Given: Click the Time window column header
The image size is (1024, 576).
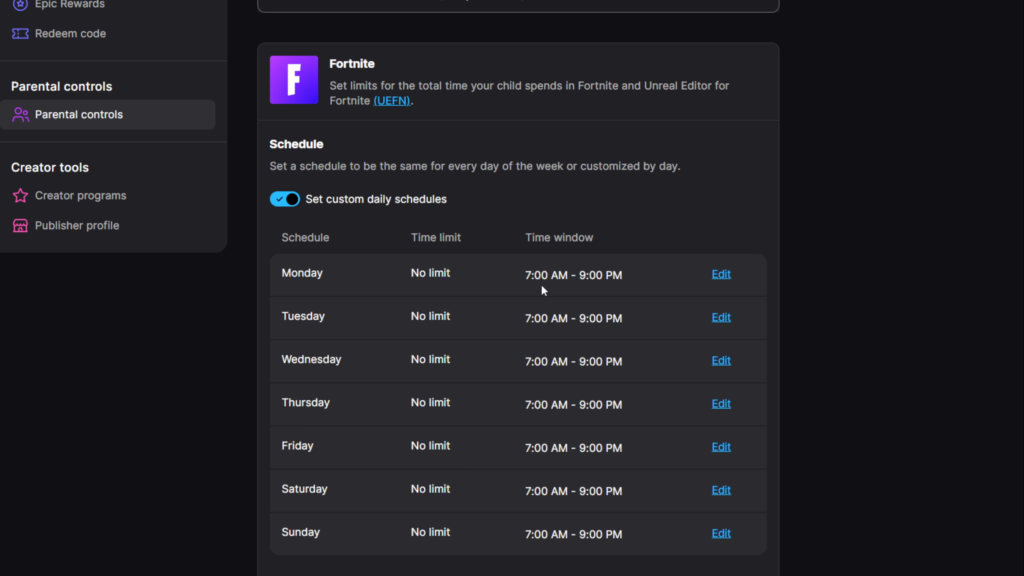Looking at the screenshot, I should point(559,238).
